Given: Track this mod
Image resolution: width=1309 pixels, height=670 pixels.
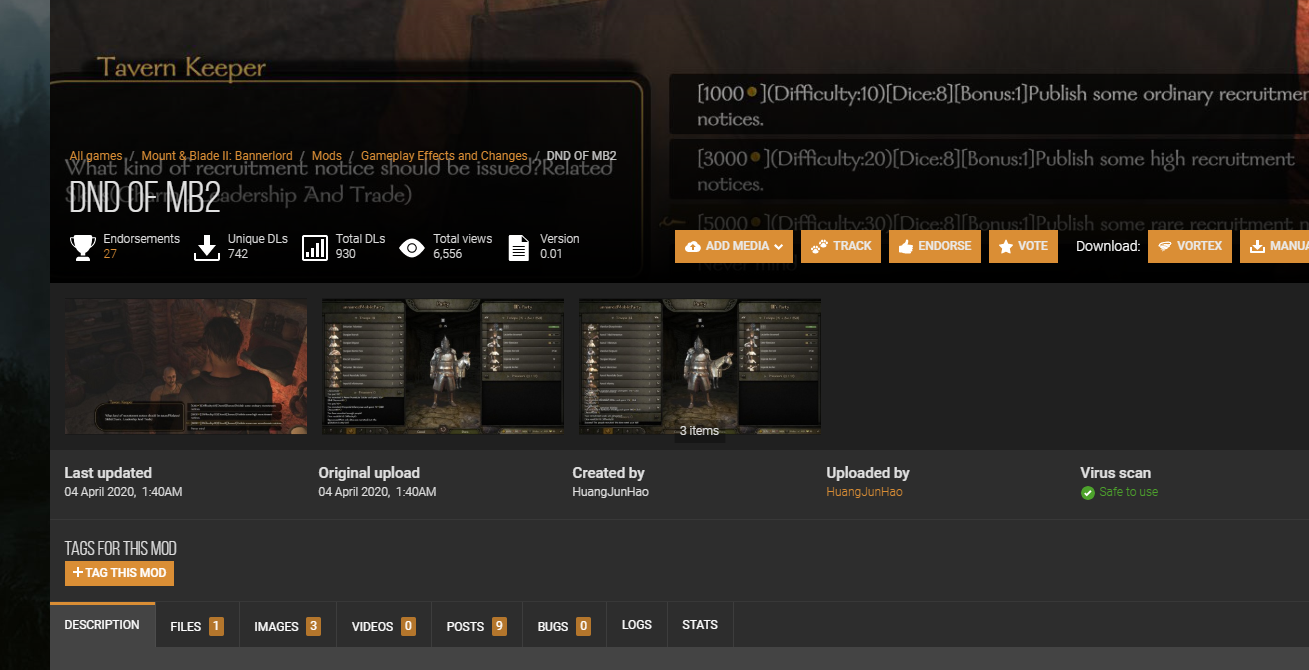Looking at the screenshot, I should [x=841, y=246].
